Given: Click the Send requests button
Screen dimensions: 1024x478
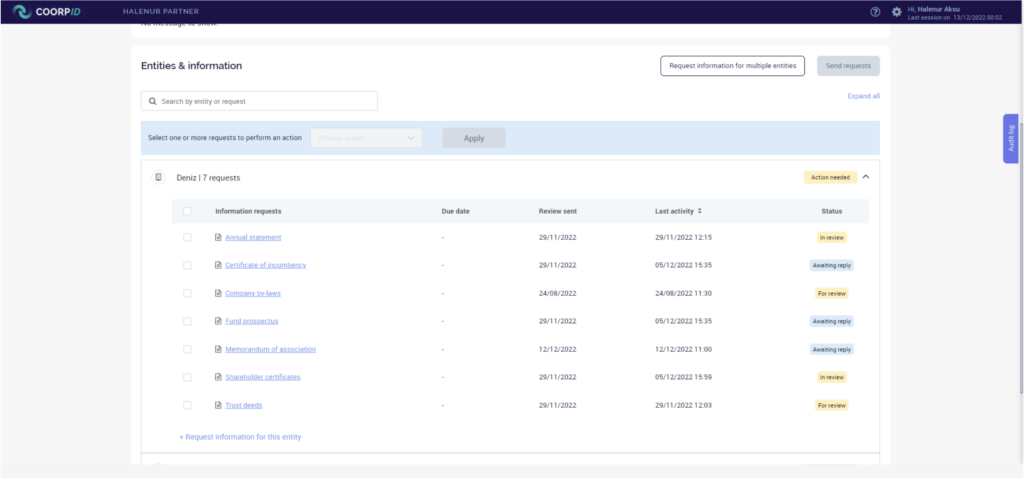Looking at the screenshot, I should click(x=848, y=66).
